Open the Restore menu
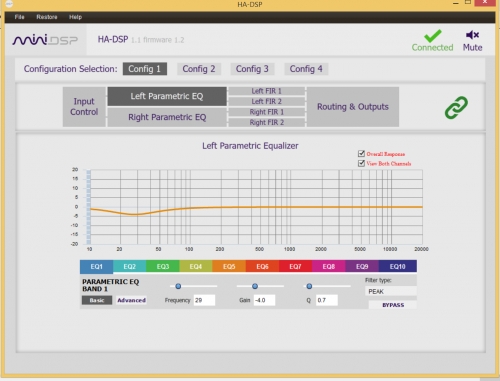This screenshot has width=500, height=381. [x=47, y=17]
